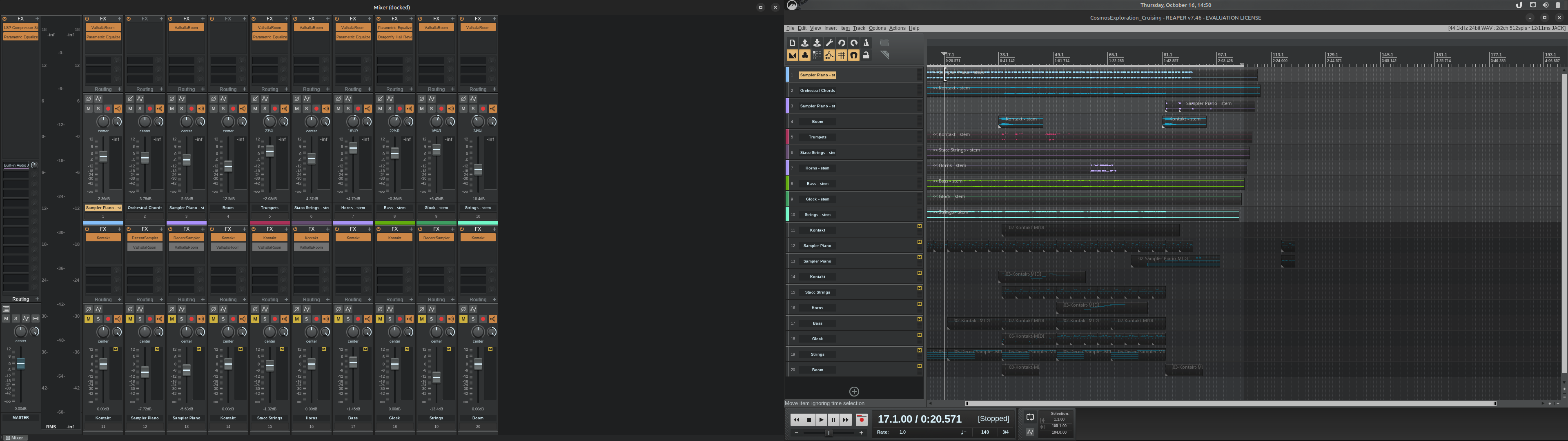This screenshot has width=1568, height=441.
Task: Add new track with plus icon
Action: click(x=854, y=392)
